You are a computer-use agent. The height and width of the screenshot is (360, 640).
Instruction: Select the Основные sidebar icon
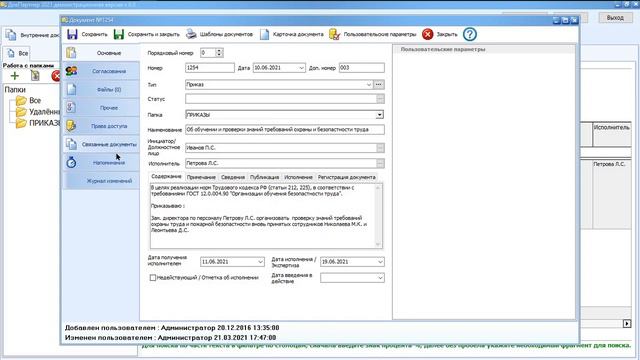point(71,53)
